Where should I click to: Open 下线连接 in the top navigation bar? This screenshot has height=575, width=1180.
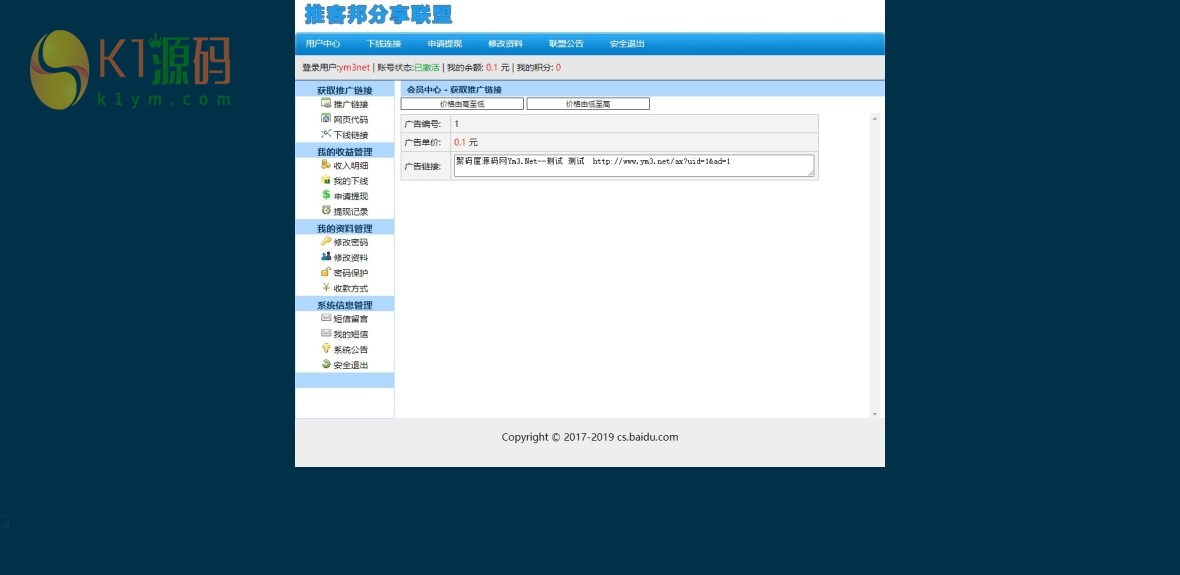click(384, 44)
